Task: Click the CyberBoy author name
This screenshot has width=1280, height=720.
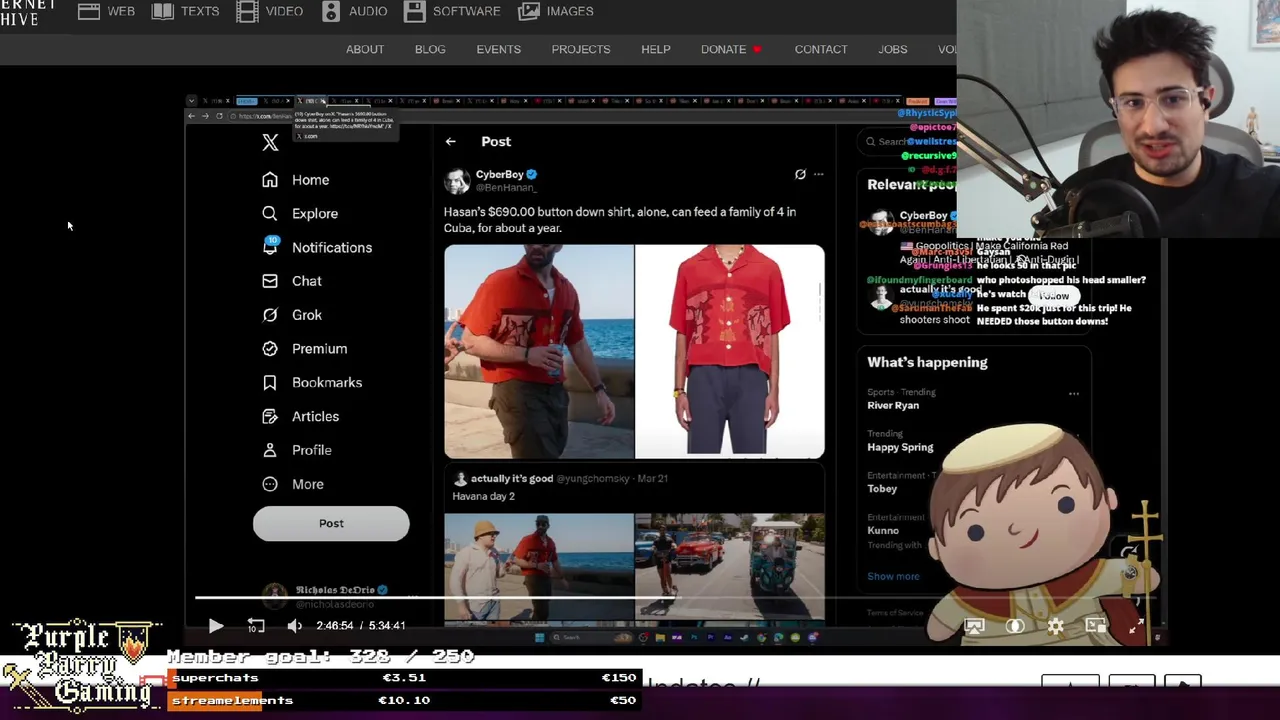Action: tap(499, 174)
